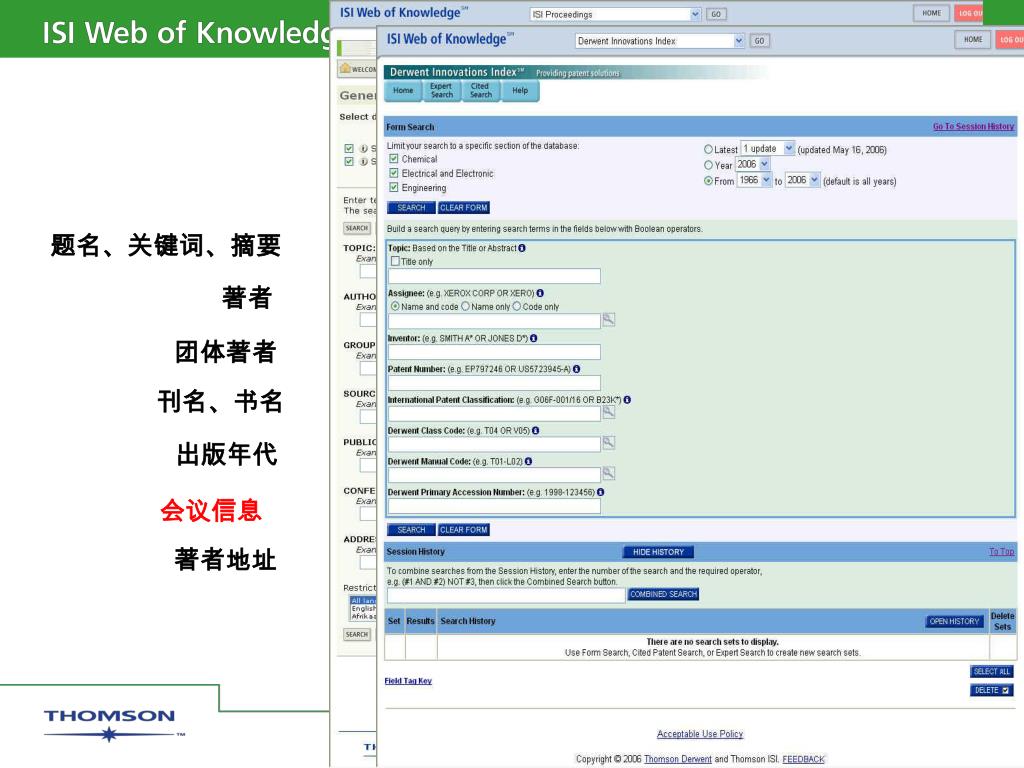Select the From year range radio
The width and height of the screenshot is (1024, 768).
click(x=708, y=181)
